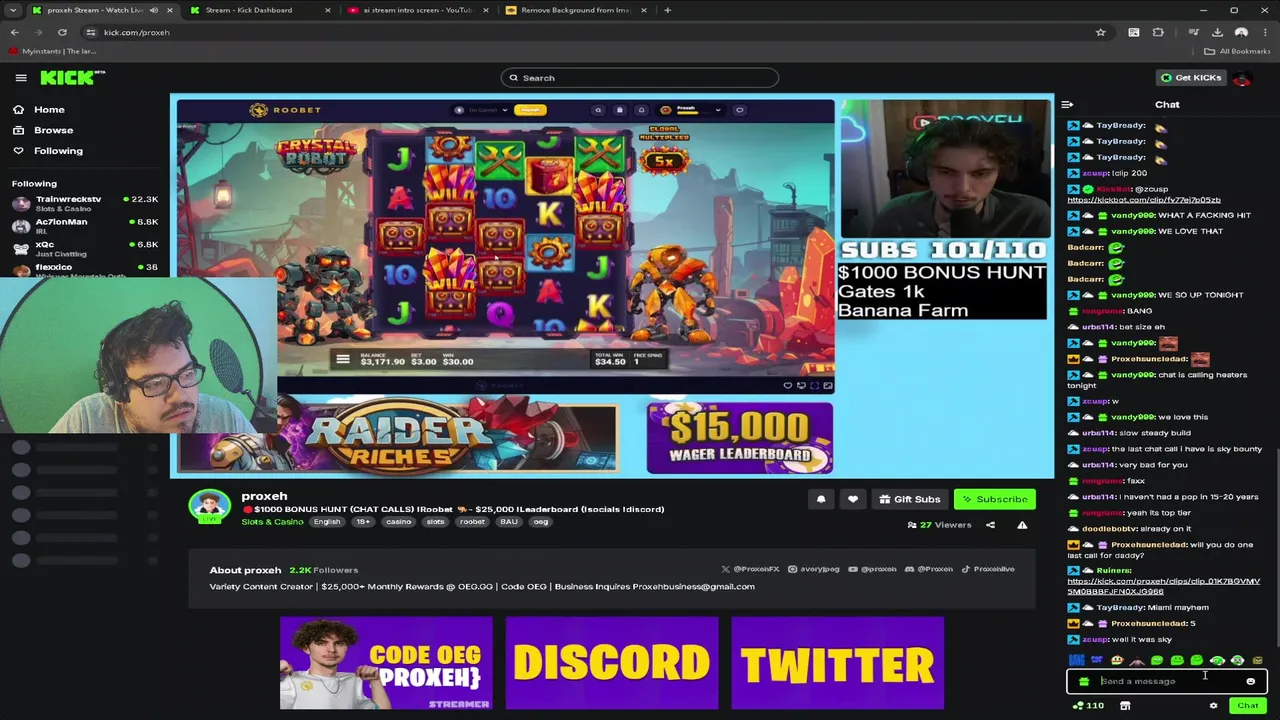Collapse the chat panel with arrow icon
Viewport: 1280px width, 720px height.
coord(1067,104)
